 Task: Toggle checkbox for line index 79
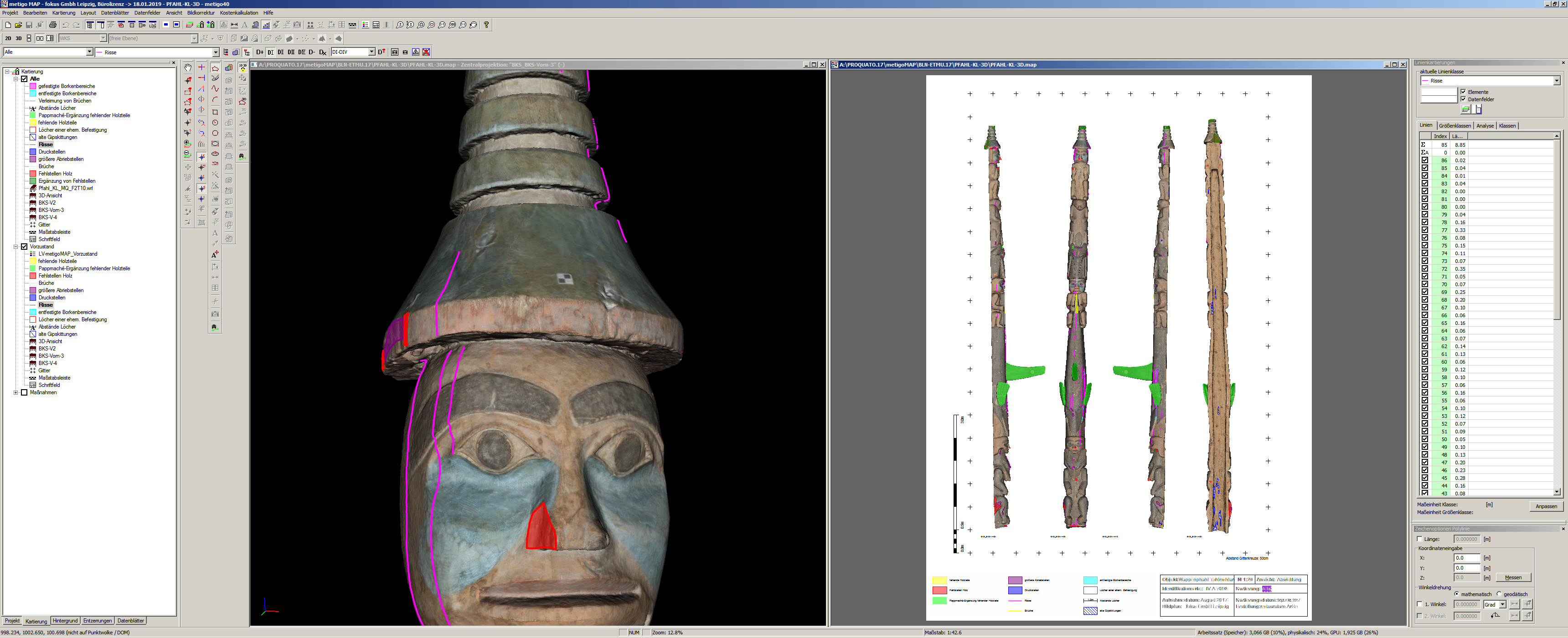pos(1425,215)
